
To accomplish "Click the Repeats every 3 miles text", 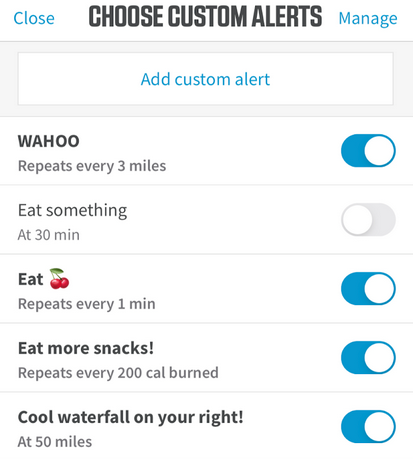I will click(92, 166).
